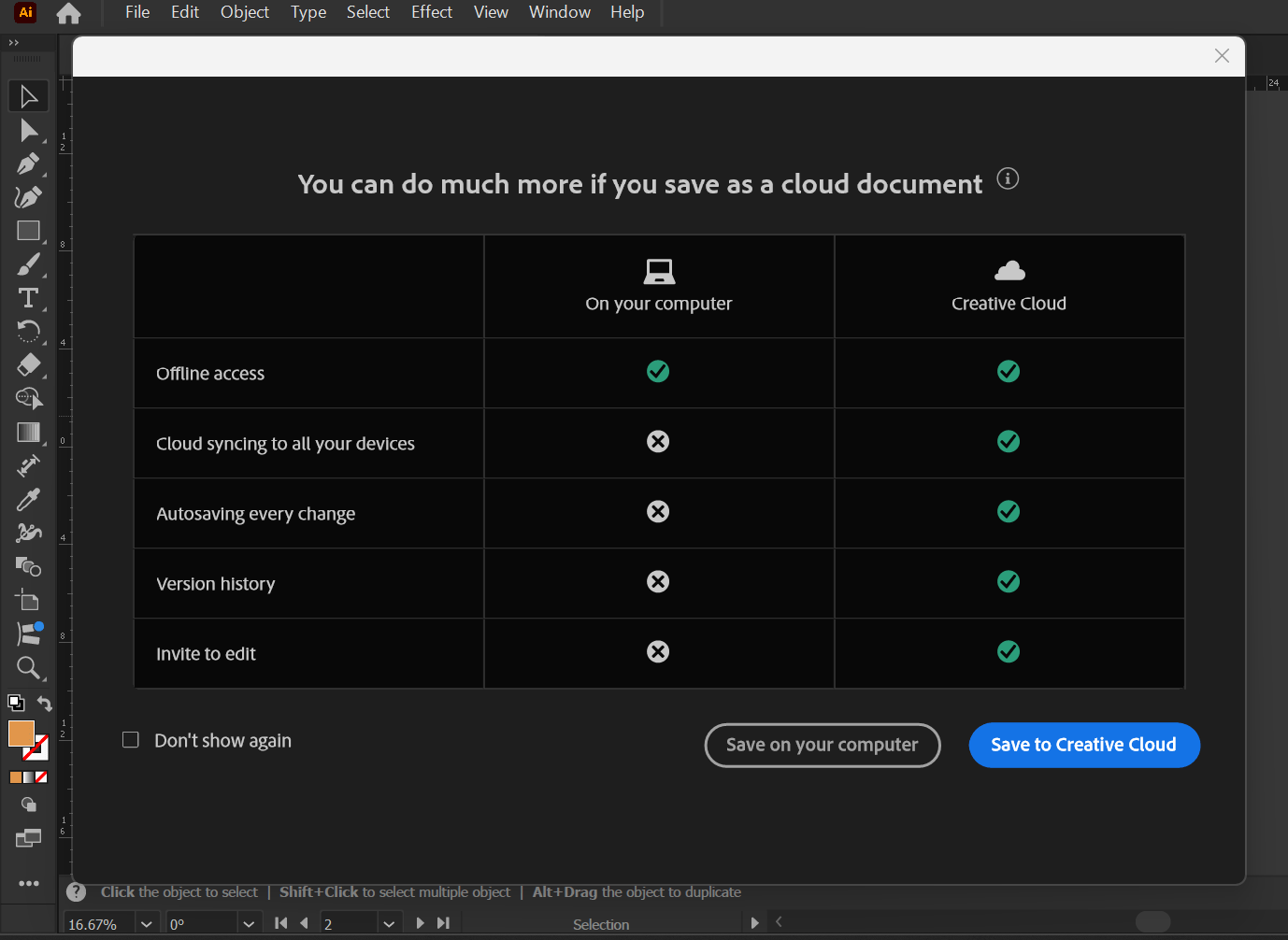This screenshot has height=940, width=1288.
Task: Select the Rotate tool
Action: coord(28,331)
